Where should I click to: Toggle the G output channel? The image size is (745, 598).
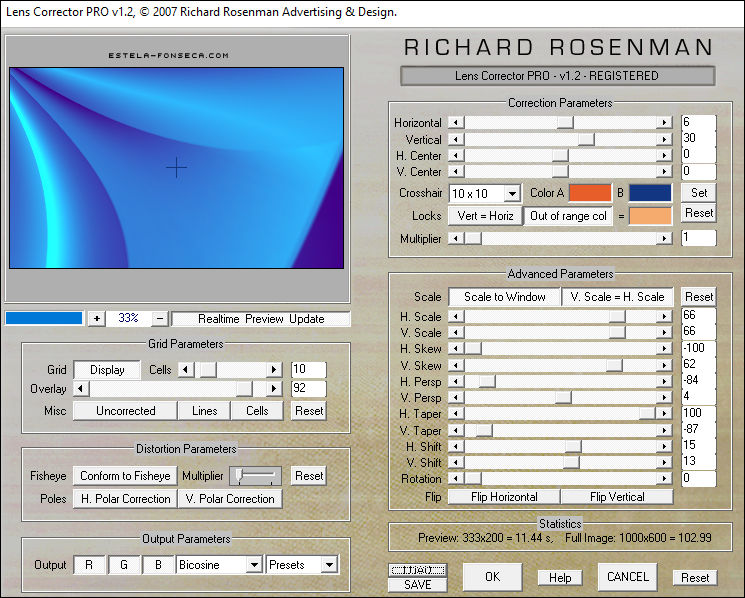click(x=124, y=565)
